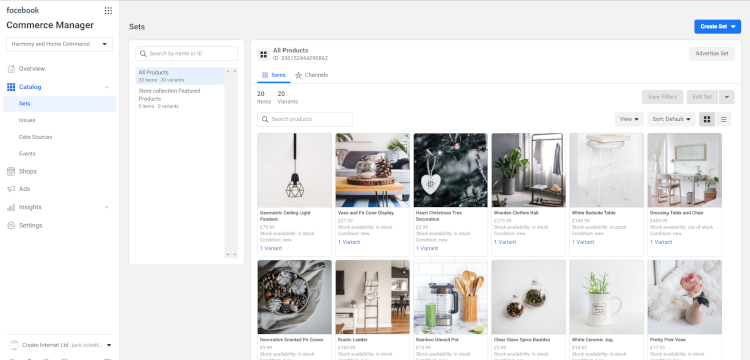Click the Advertise Set button

[712, 54]
